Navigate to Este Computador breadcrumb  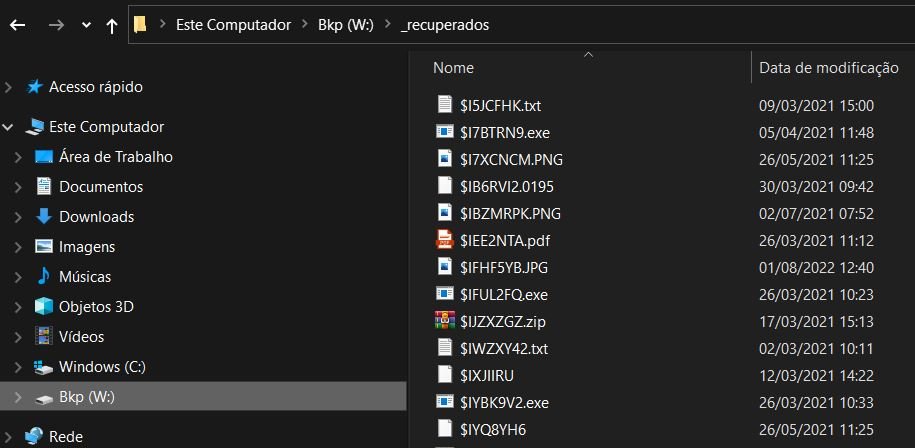[x=233, y=25]
